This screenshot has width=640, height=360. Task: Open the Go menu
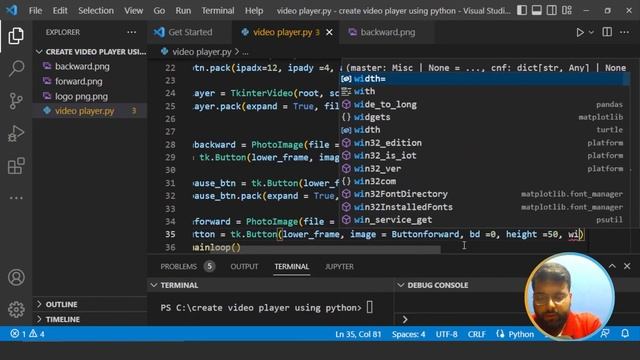tap(159, 11)
